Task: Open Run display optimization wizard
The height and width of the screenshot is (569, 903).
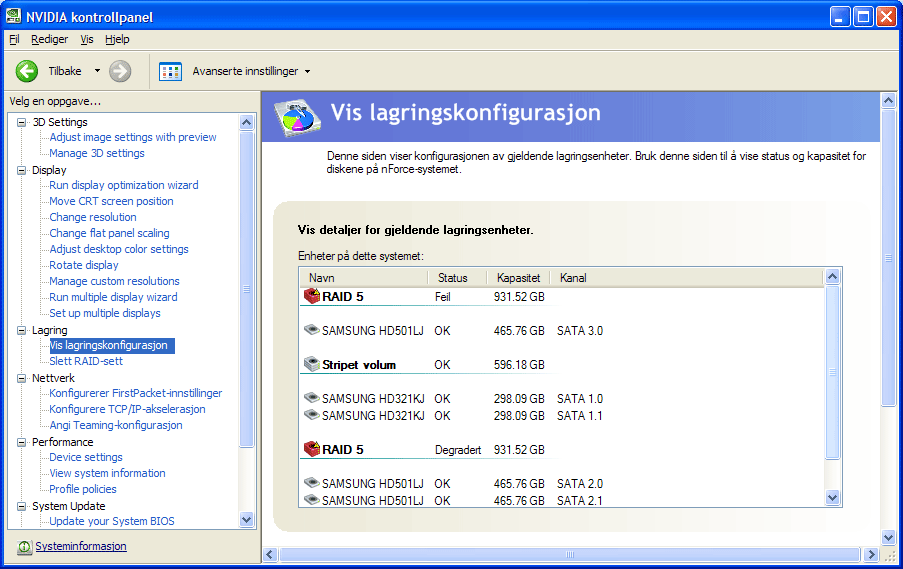Action: pos(124,185)
